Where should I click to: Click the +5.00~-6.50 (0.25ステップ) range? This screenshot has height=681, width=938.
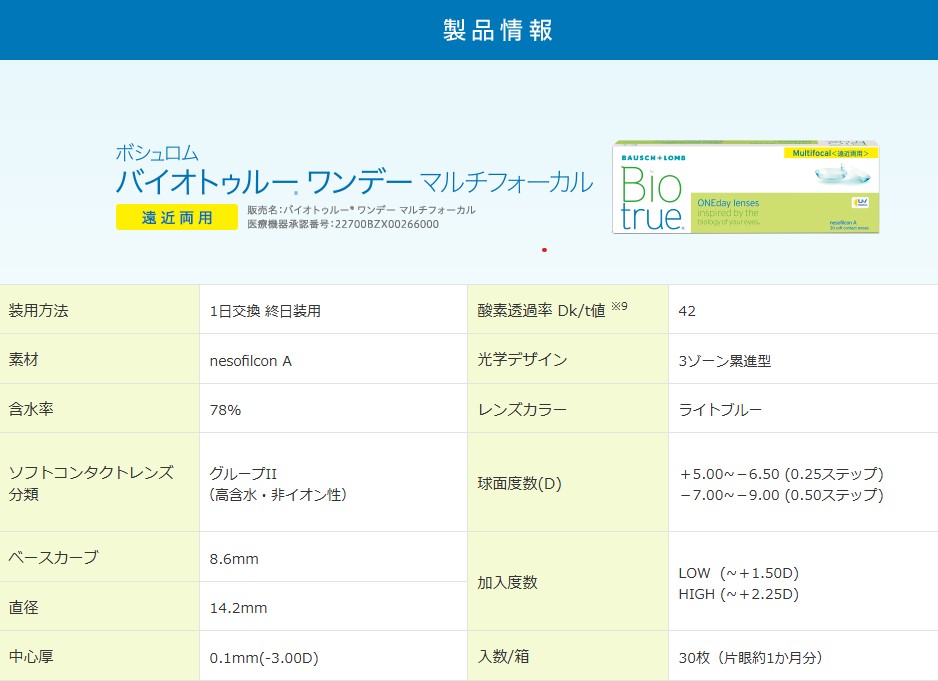coord(781,474)
